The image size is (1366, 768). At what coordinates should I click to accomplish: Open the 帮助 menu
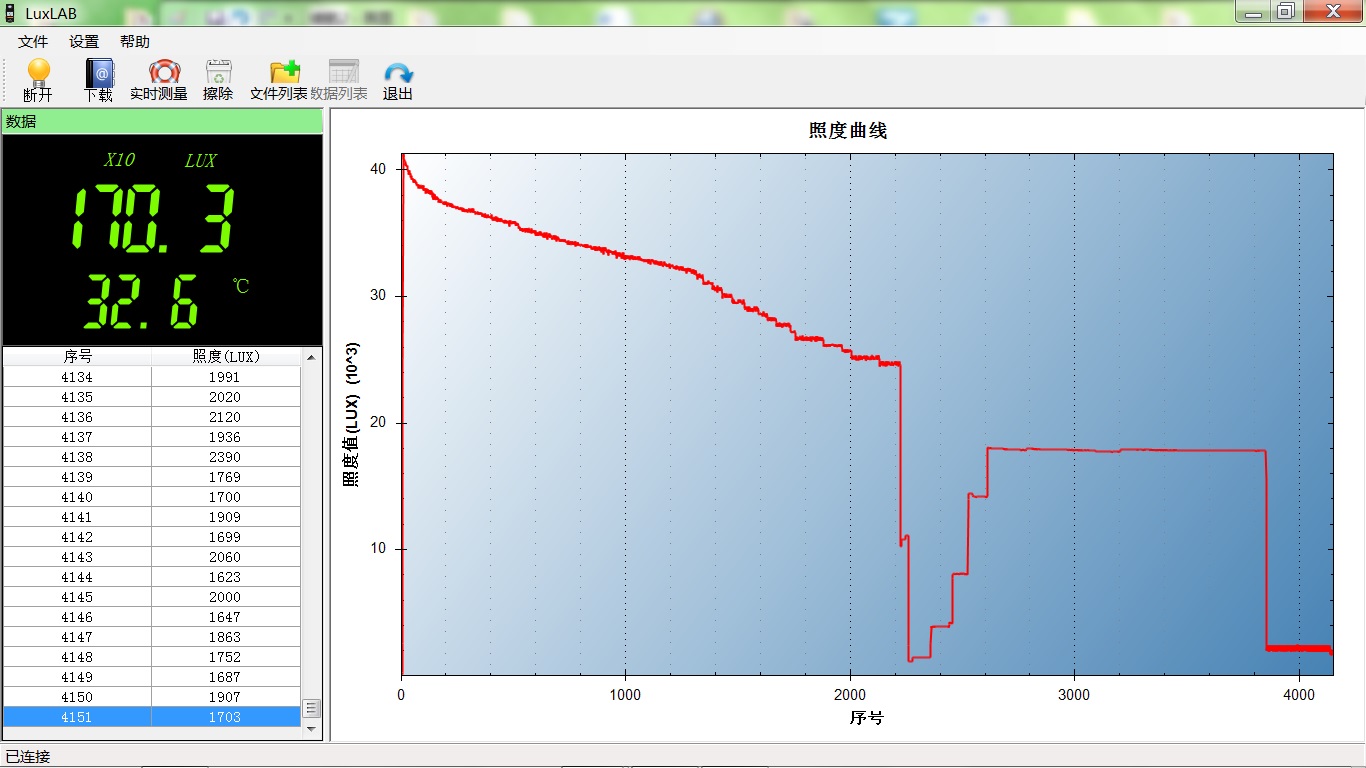point(135,42)
